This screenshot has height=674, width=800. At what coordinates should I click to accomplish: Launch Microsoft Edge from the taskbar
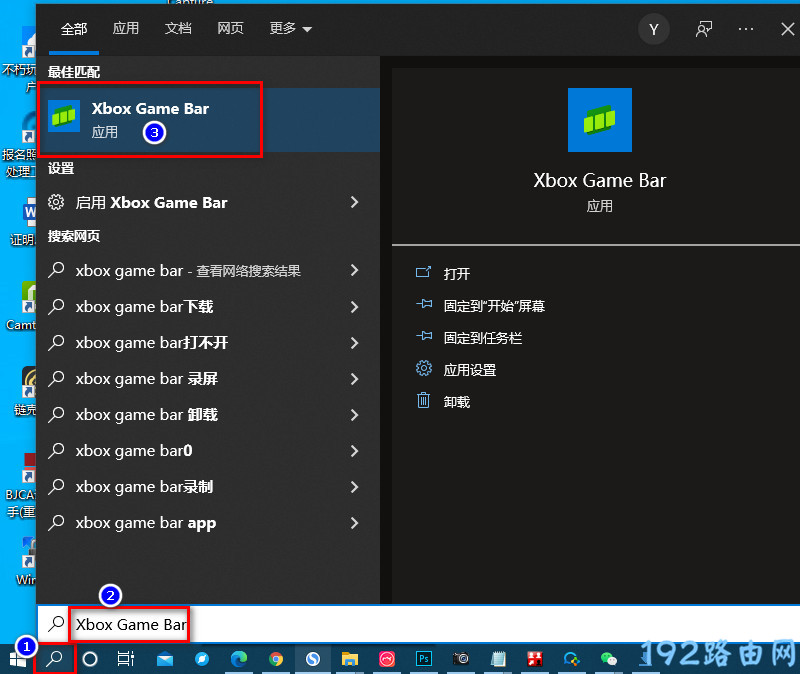tap(239, 658)
